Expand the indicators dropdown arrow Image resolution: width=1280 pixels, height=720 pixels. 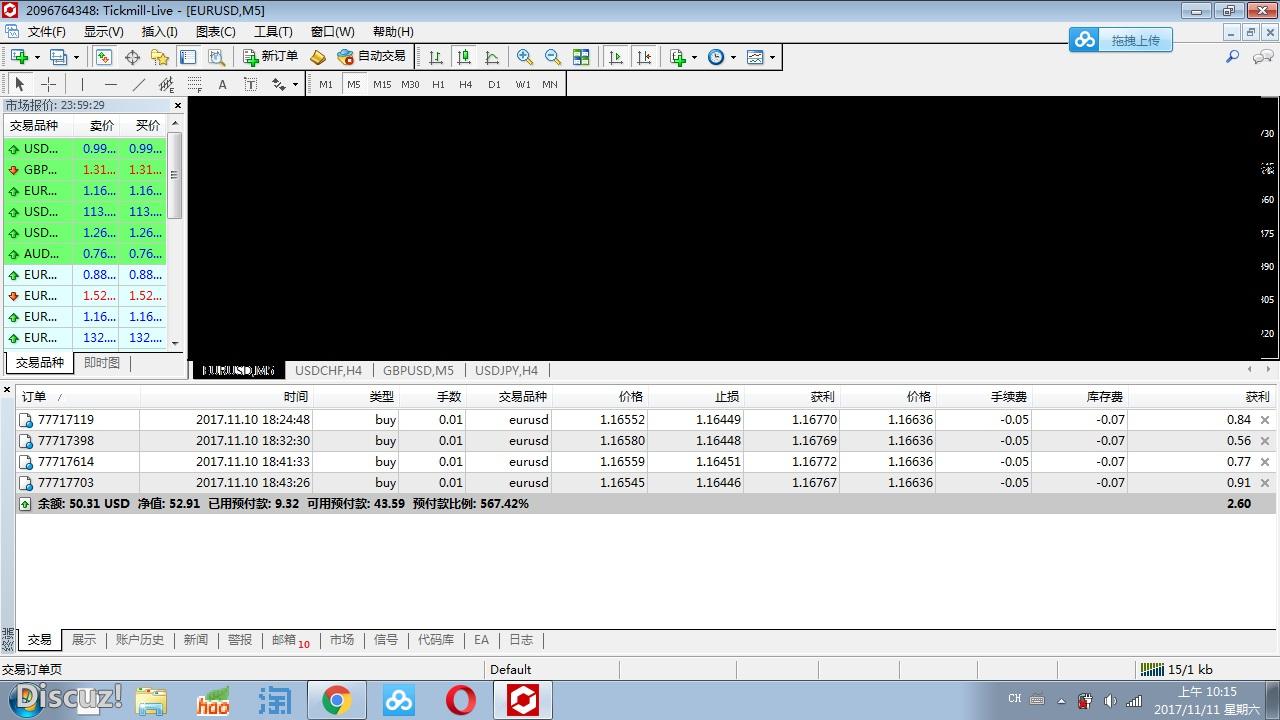pos(695,57)
